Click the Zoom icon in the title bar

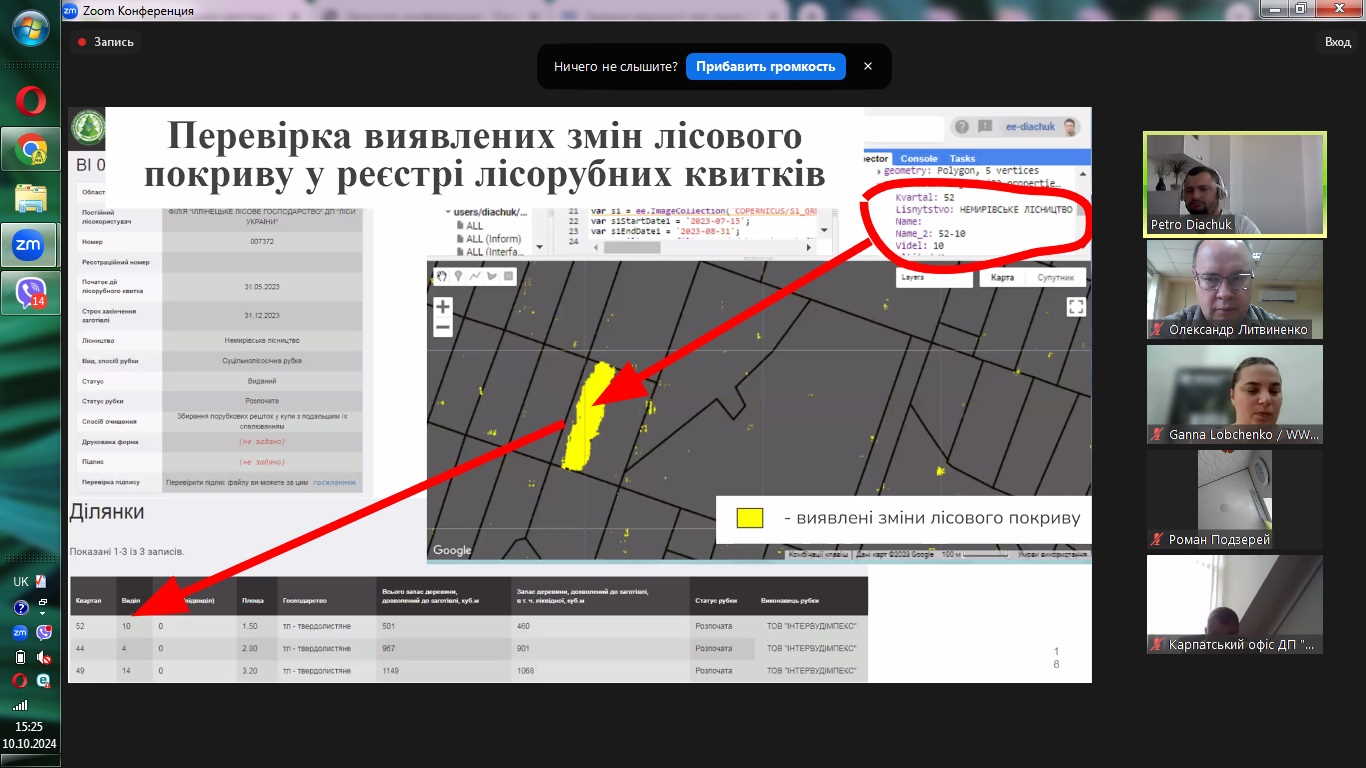69,10
